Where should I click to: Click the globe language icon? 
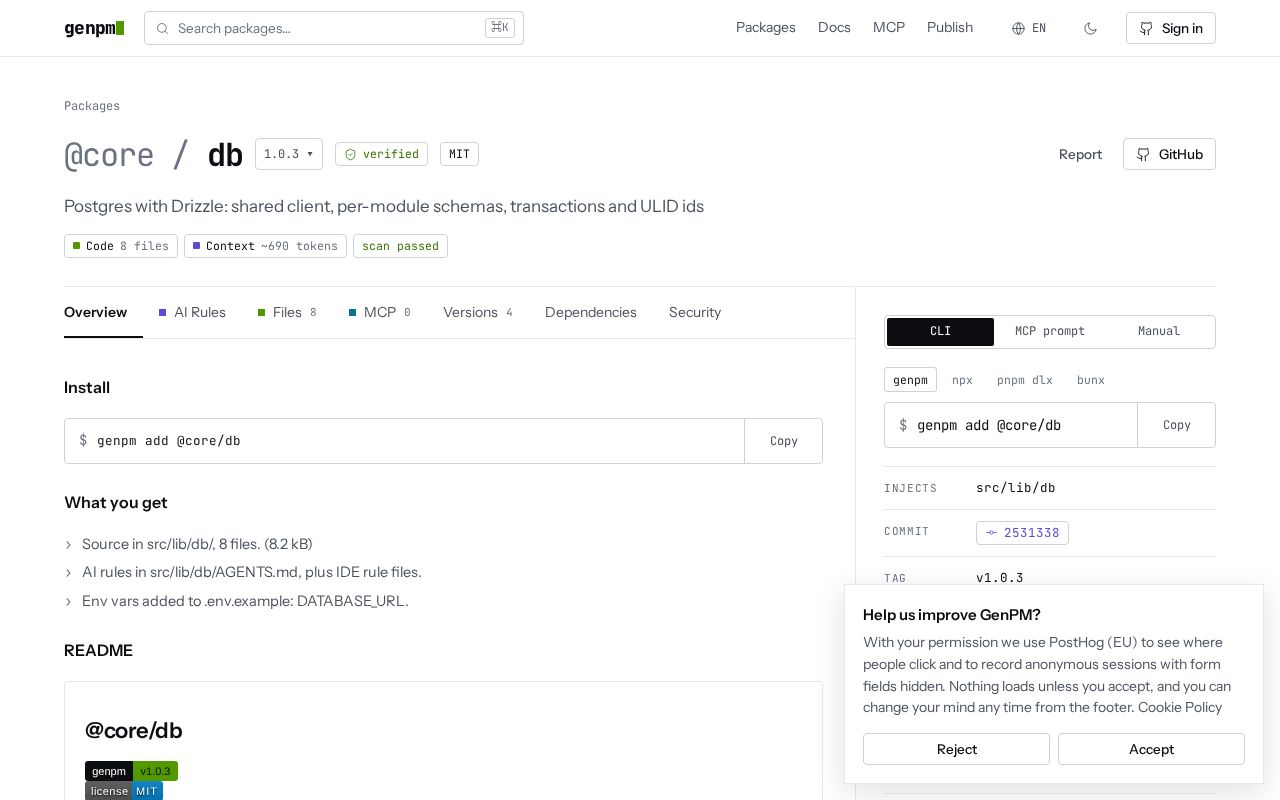pyautogui.click(x=1018, y=28)
